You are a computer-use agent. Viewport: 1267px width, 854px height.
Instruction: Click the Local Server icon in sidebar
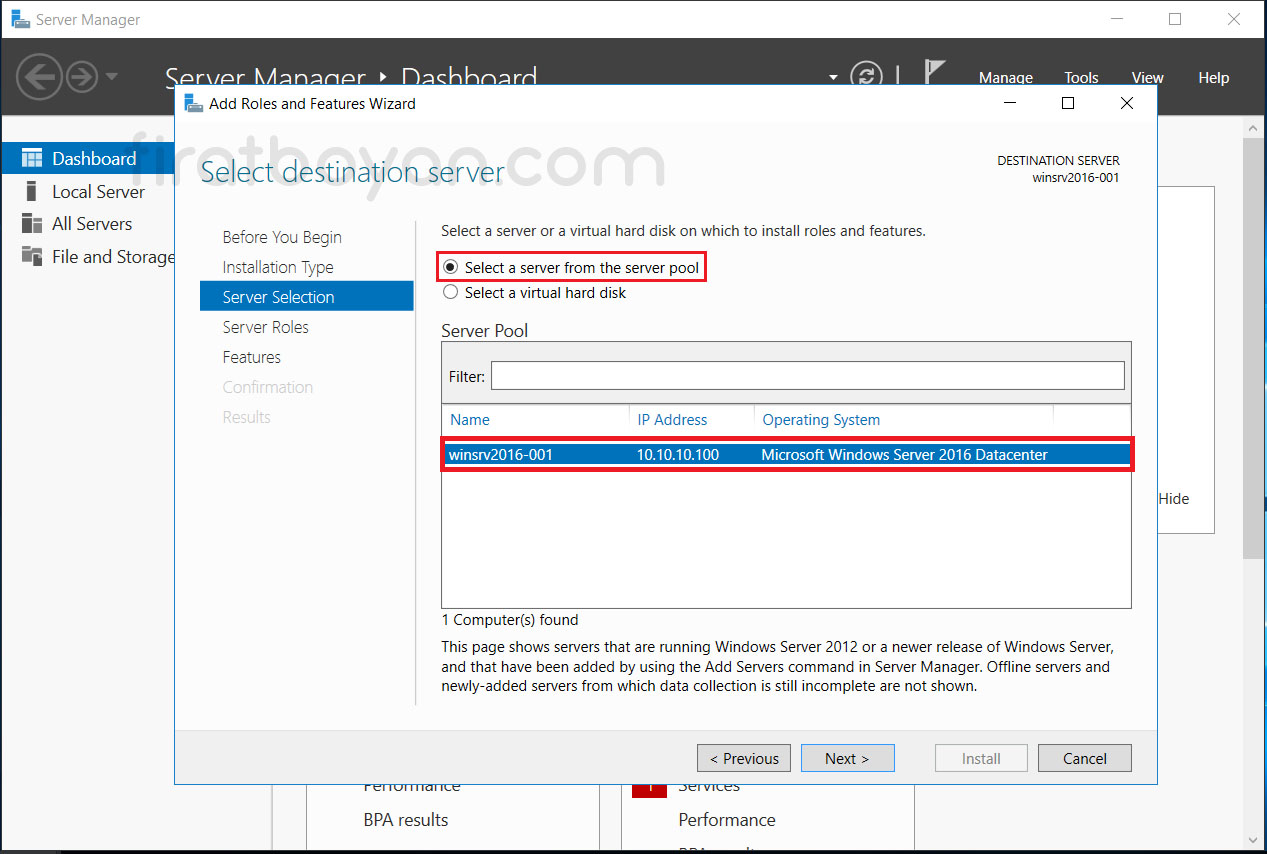click(x=32, y=191)
